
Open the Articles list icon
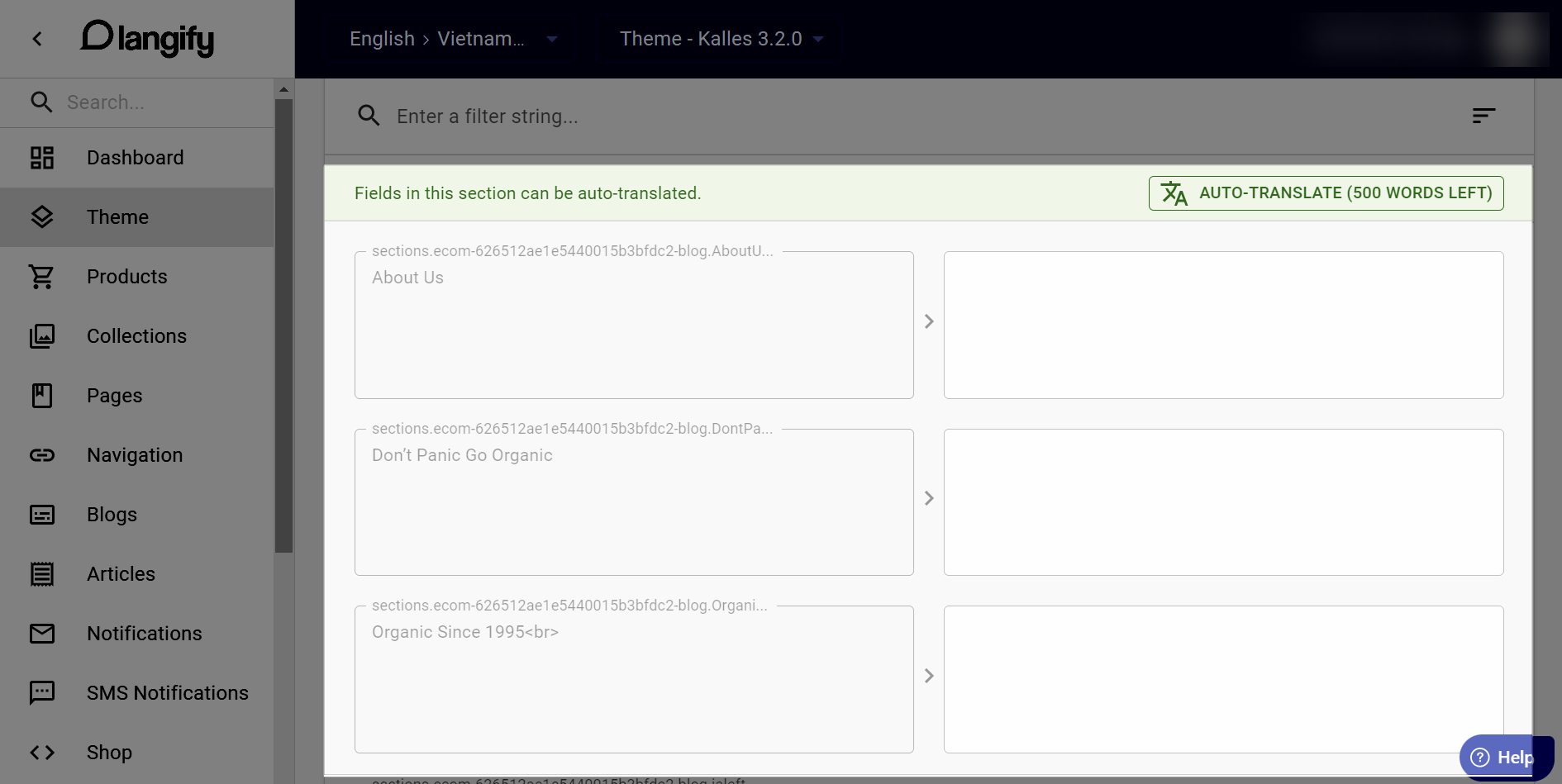click(x=42, y=574)
